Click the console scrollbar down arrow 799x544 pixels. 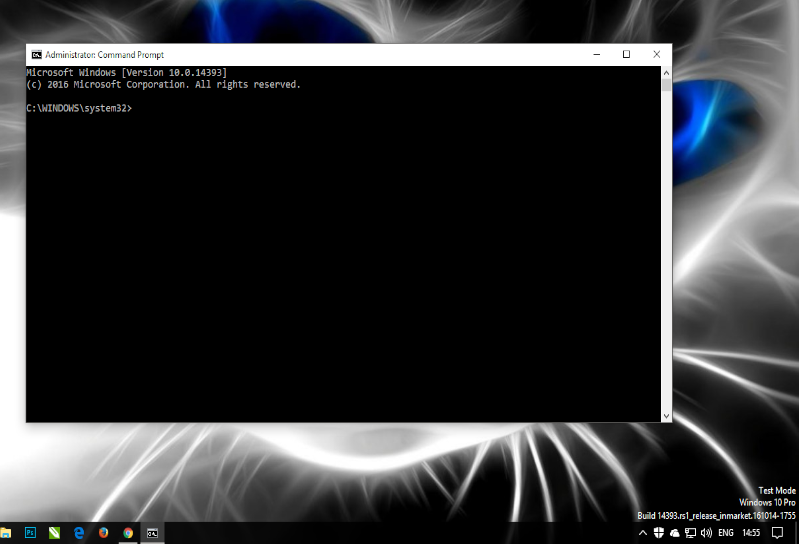(x=666, y=416)
